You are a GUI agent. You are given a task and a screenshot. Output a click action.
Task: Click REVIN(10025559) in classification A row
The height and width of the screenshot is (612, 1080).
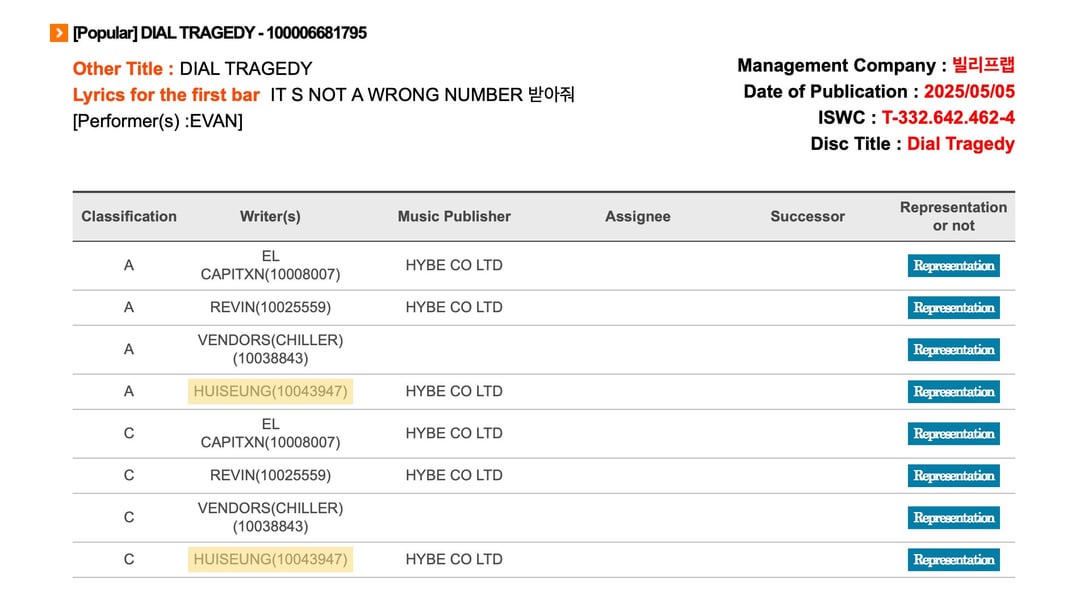click(x=270, y=307)
